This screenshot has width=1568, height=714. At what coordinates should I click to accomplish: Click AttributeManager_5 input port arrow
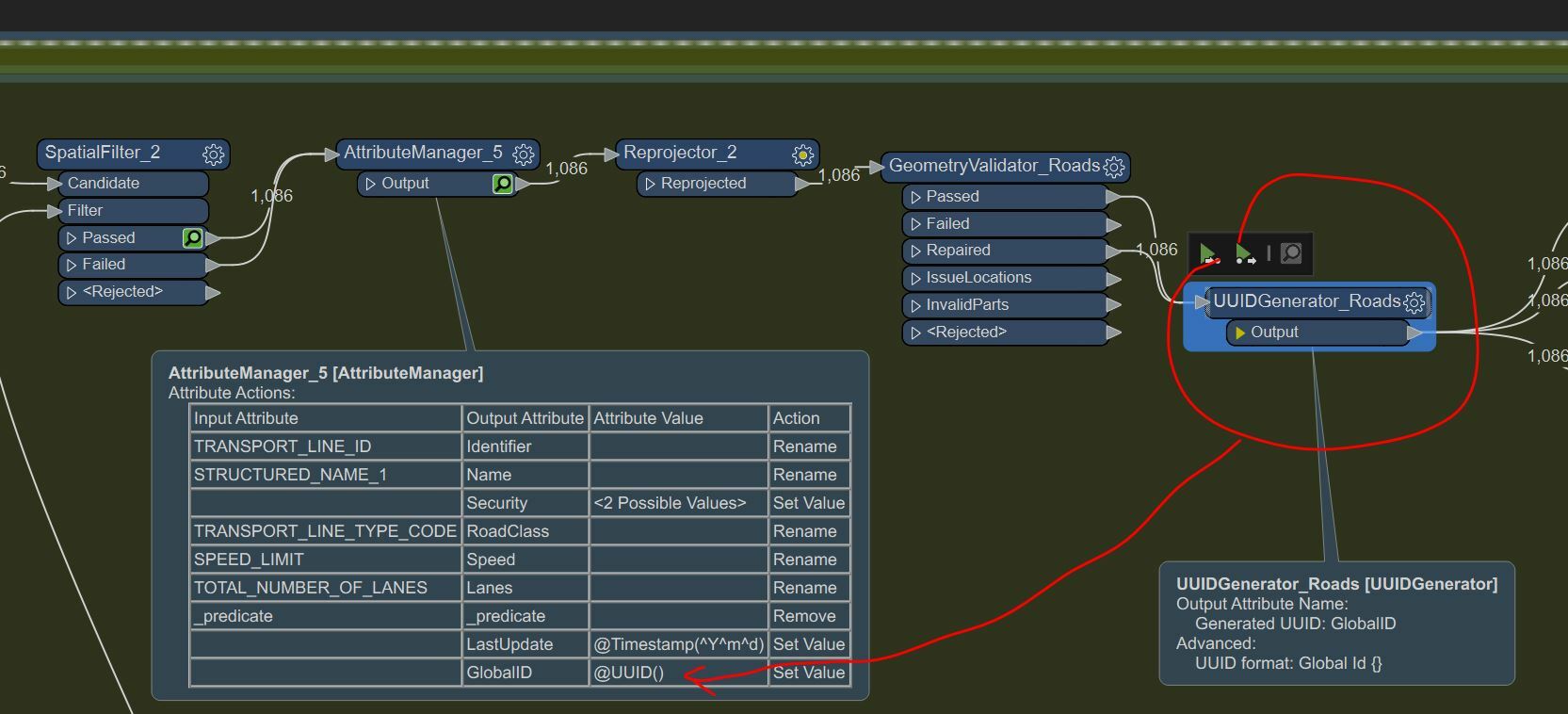tap(331, 154)
